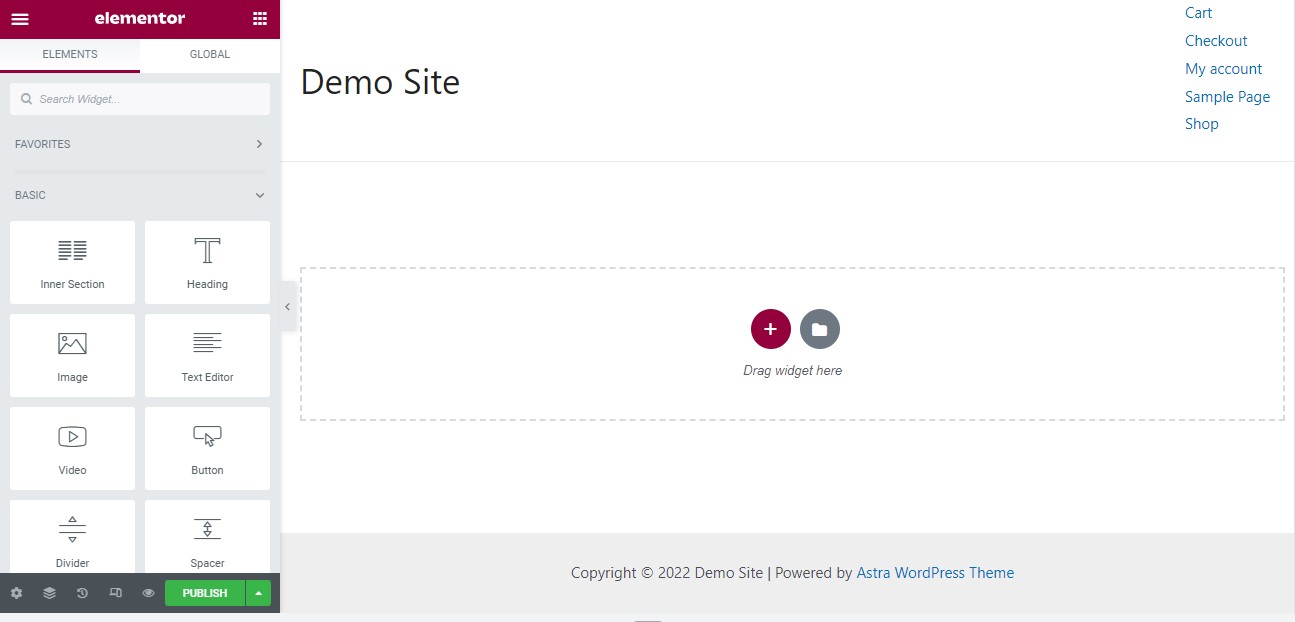1295x622 pixels.
Task: Open the Navigator layers icon
Action: pyautogui.click(x=49, y=593)
